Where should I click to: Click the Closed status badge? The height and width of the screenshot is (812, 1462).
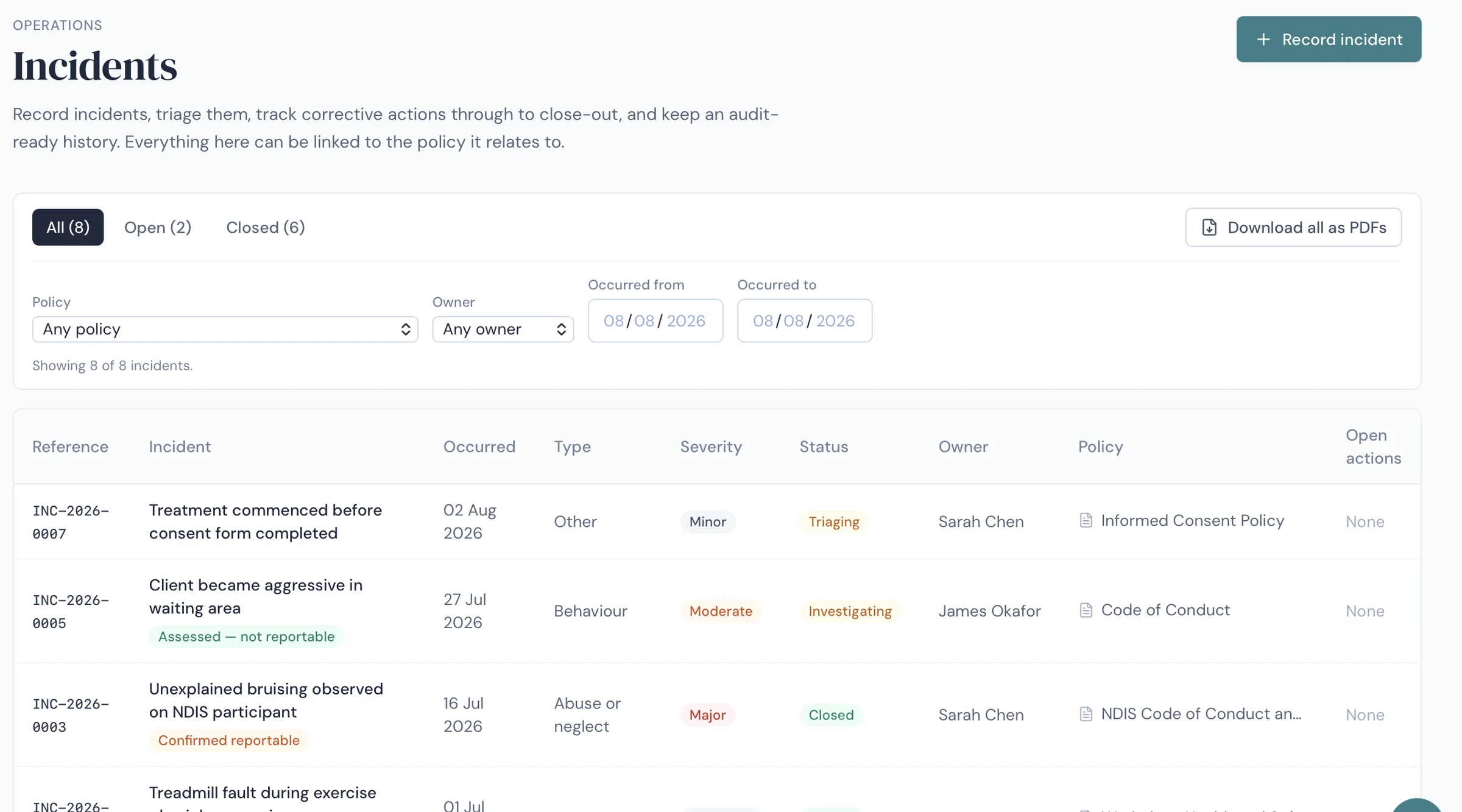pos(831,715)
